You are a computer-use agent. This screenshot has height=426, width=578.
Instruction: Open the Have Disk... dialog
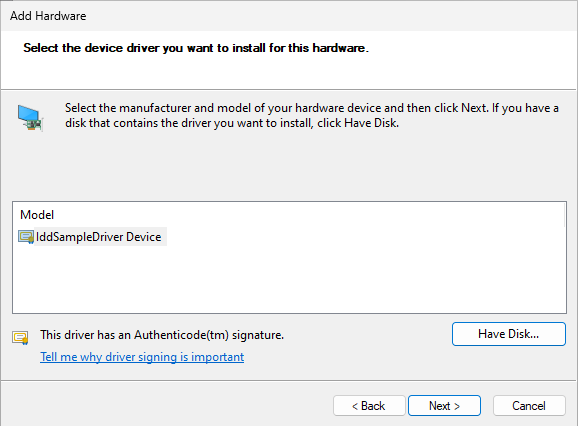(509, 334)
